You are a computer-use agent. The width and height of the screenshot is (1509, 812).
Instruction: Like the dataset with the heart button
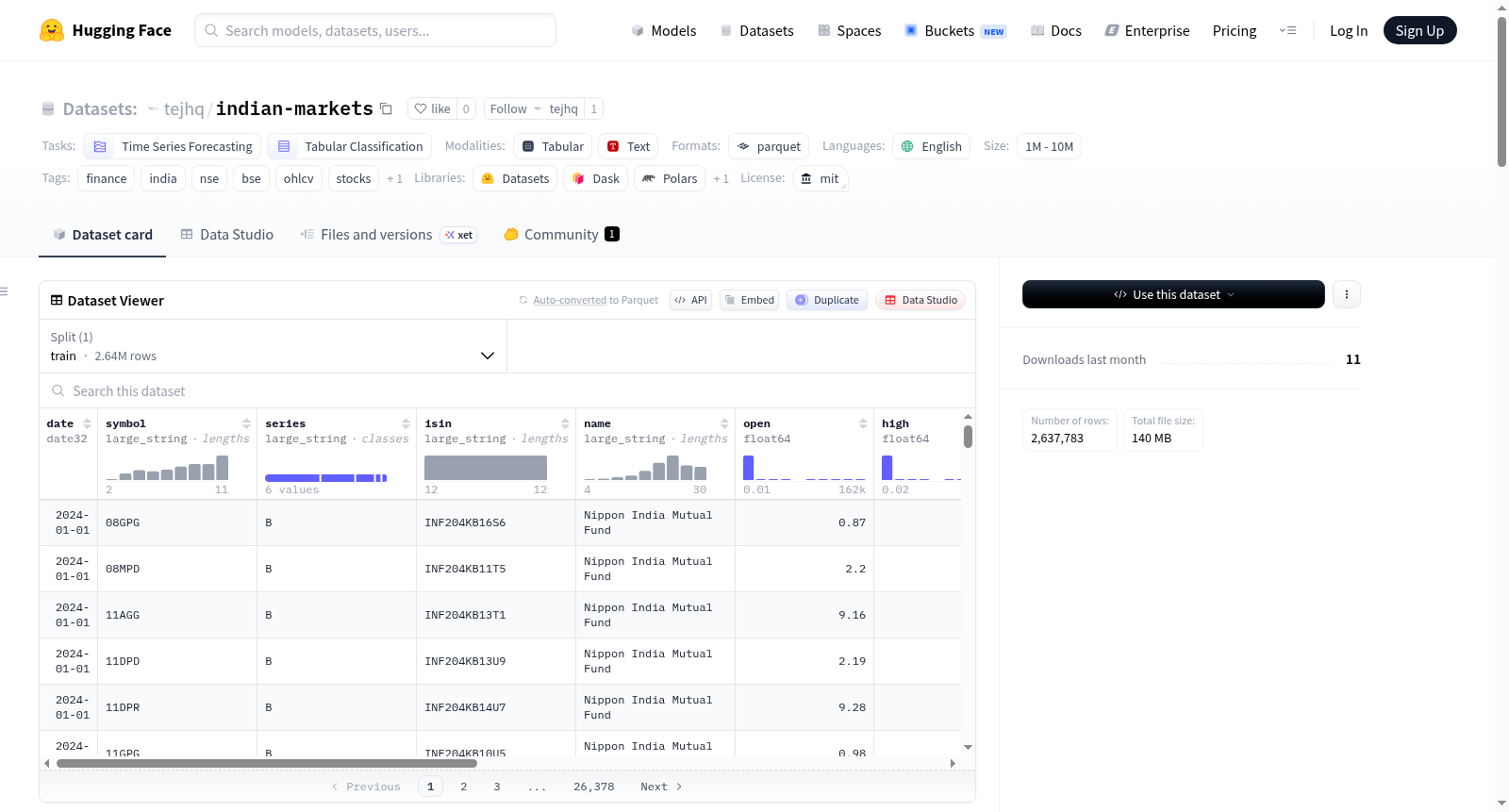433,108
